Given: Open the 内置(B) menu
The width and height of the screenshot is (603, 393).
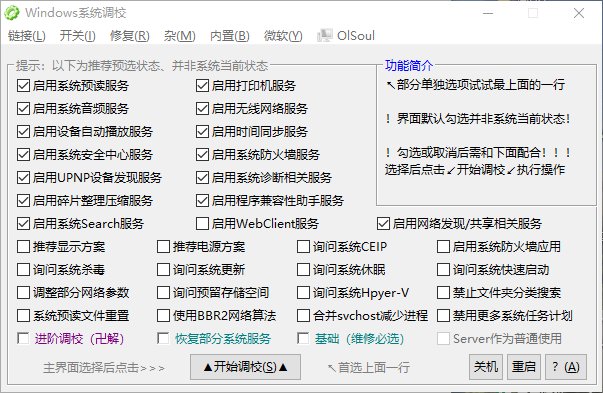Looking at the screenshot, I should [x=230, y=36].
